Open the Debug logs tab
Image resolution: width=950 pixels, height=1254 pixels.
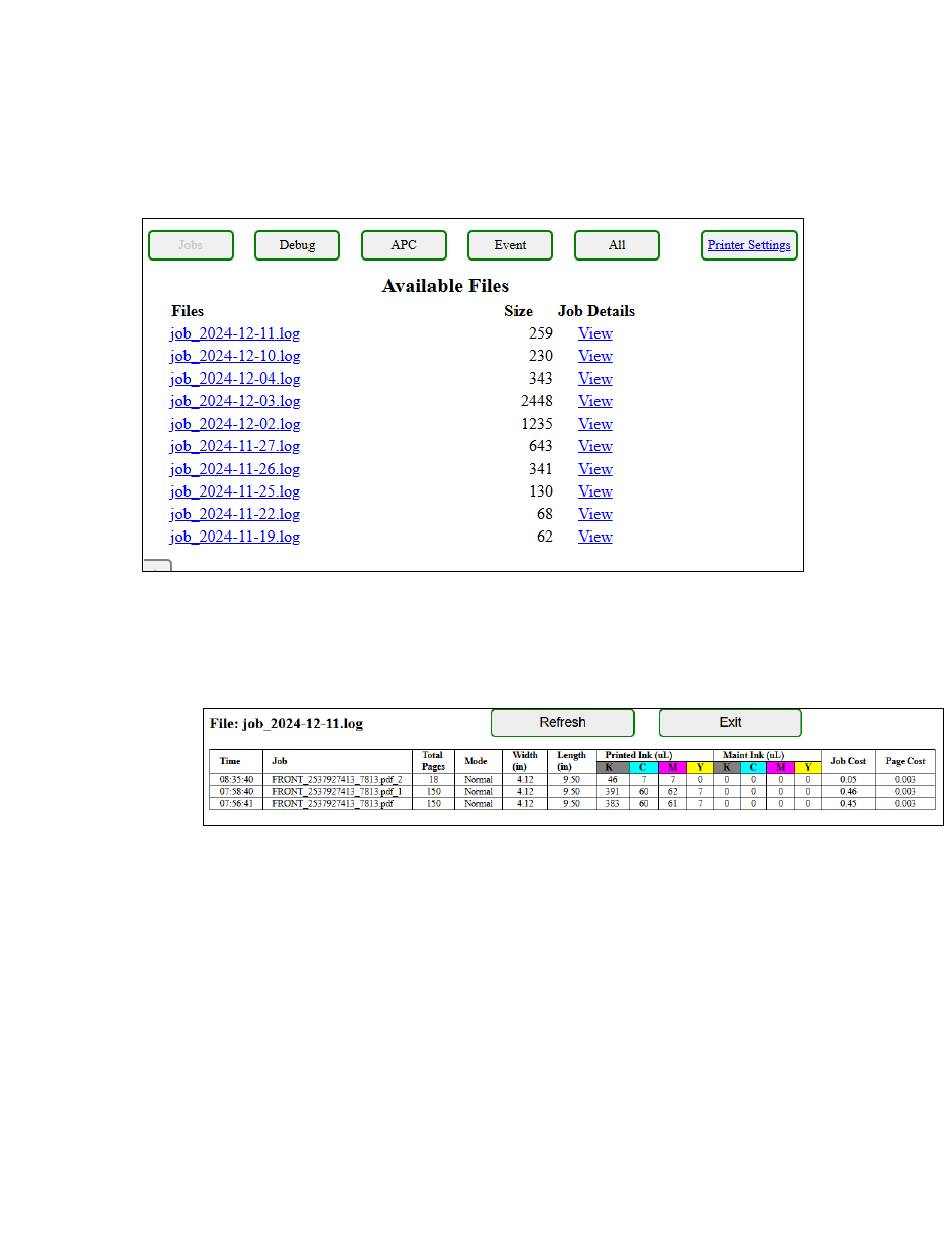(297, 245)
